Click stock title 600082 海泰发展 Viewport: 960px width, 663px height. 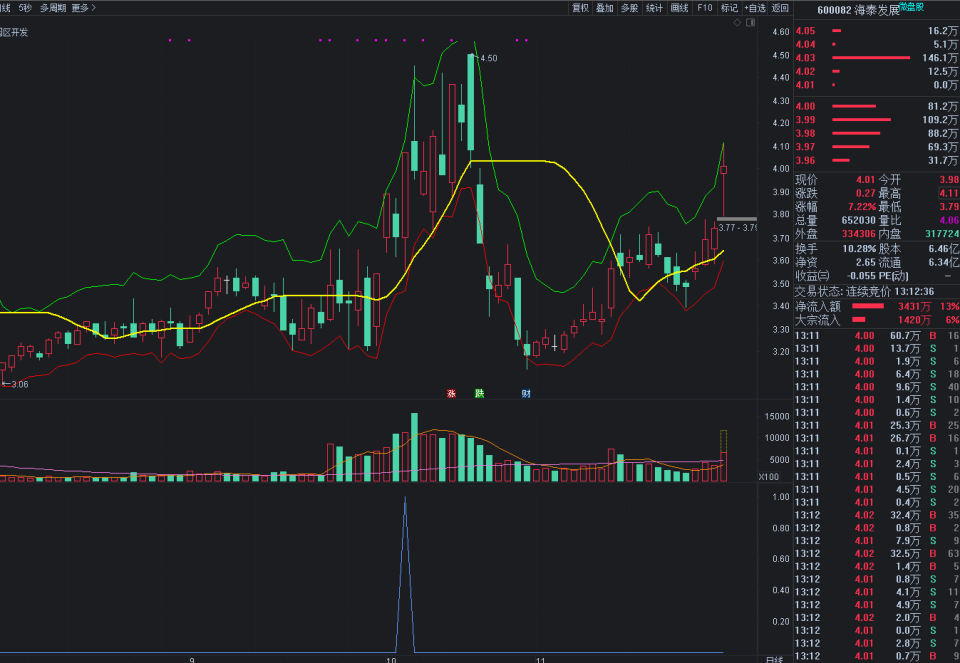click(x=858, y=10)
